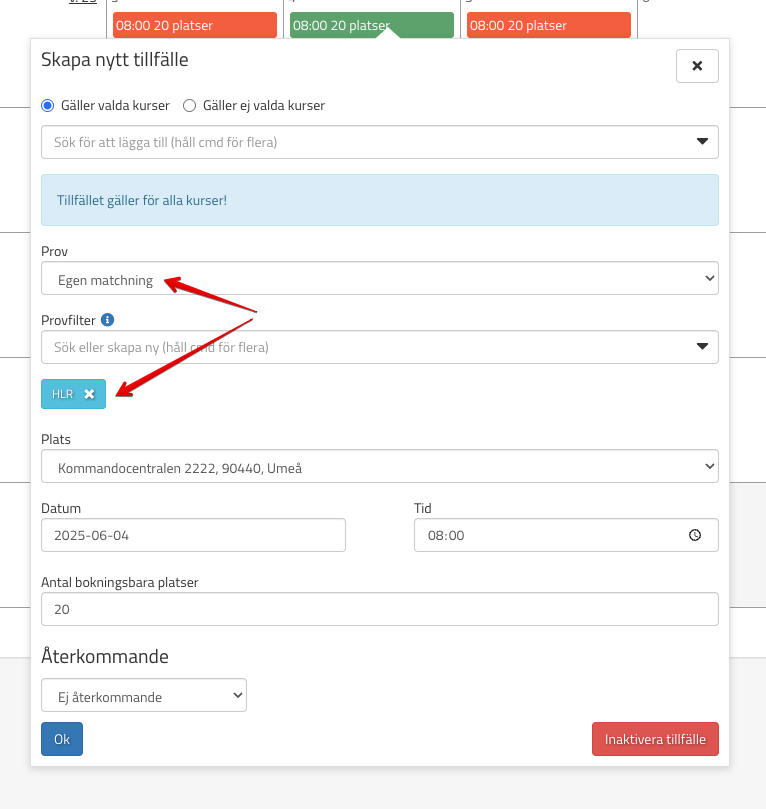766x809 pixels.
Task: Click the Provfilter search input
Action: 360,347
